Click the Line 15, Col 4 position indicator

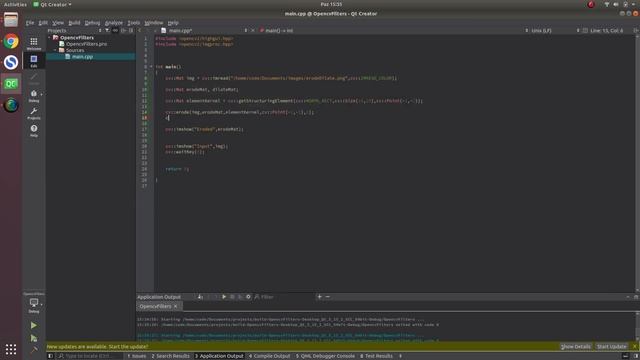(607, 31)
